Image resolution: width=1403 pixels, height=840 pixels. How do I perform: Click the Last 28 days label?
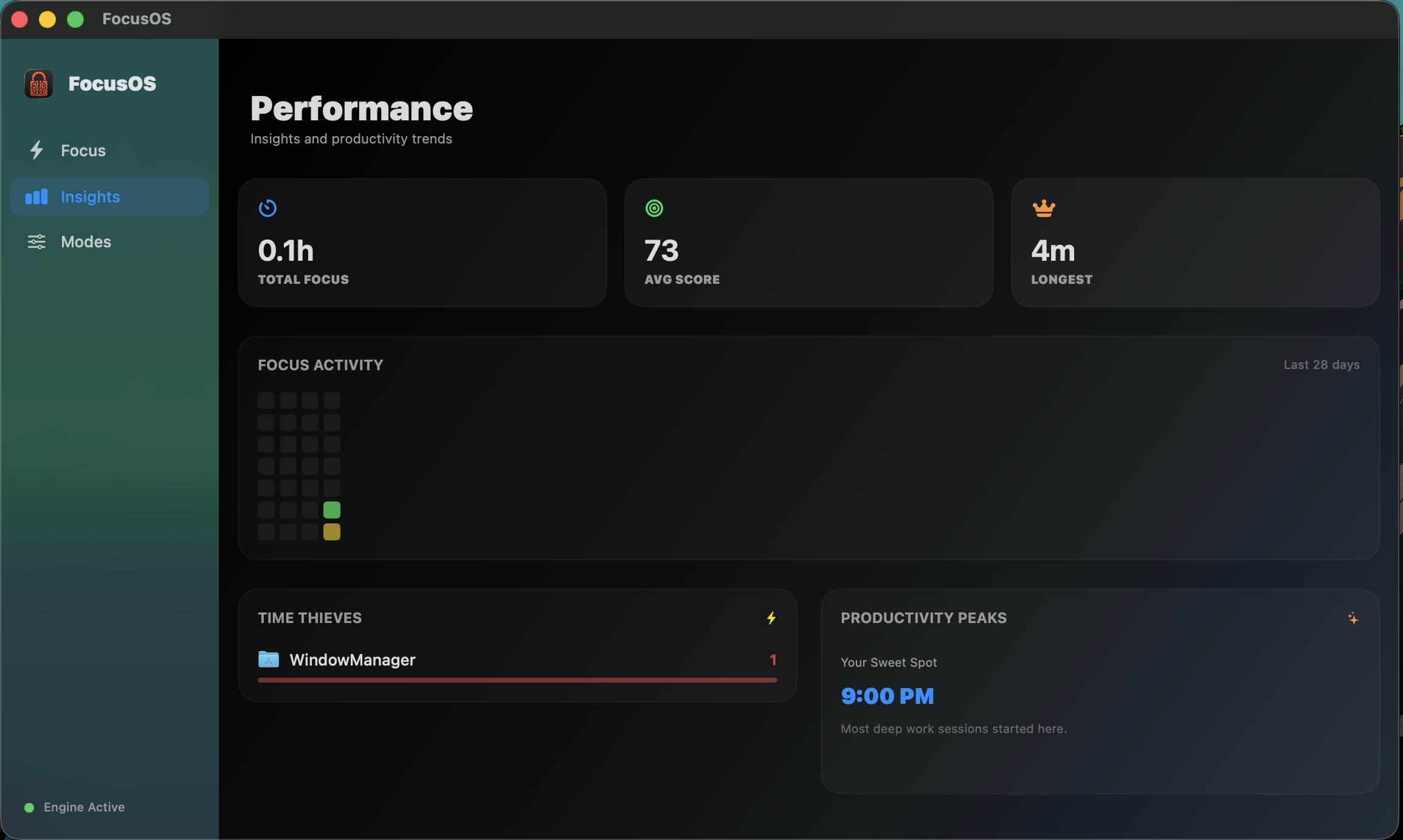(1322, 365)
